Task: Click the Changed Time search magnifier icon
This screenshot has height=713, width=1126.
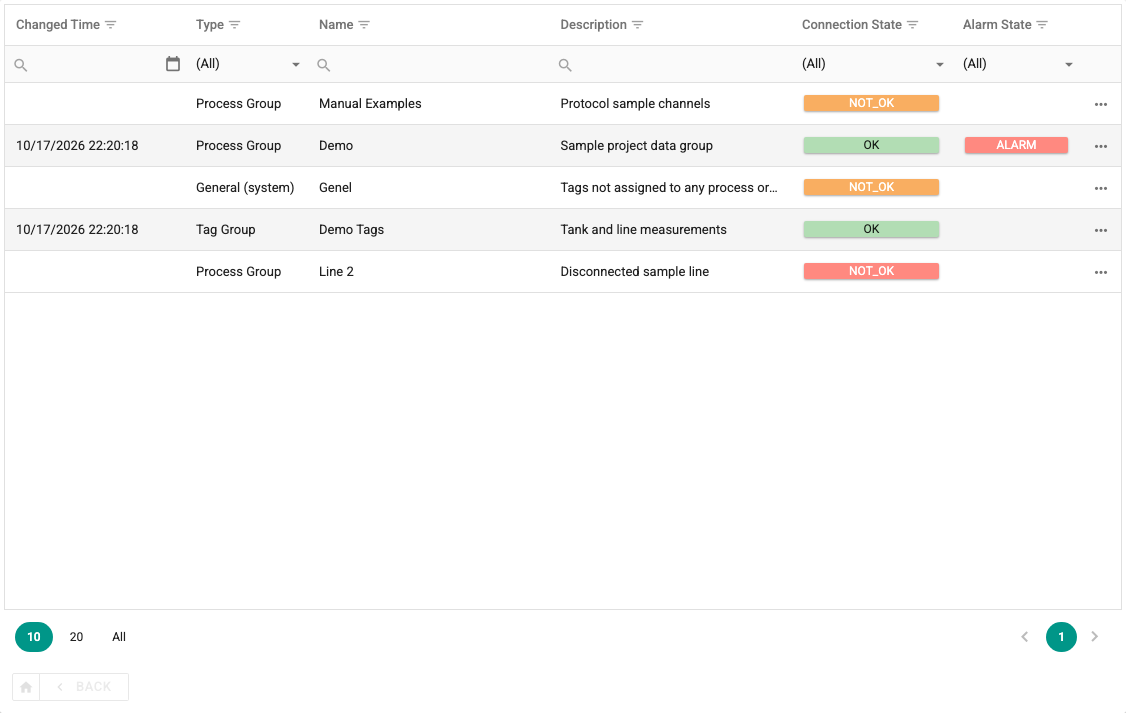Action: pyautogui.click(x=21, y=65)
